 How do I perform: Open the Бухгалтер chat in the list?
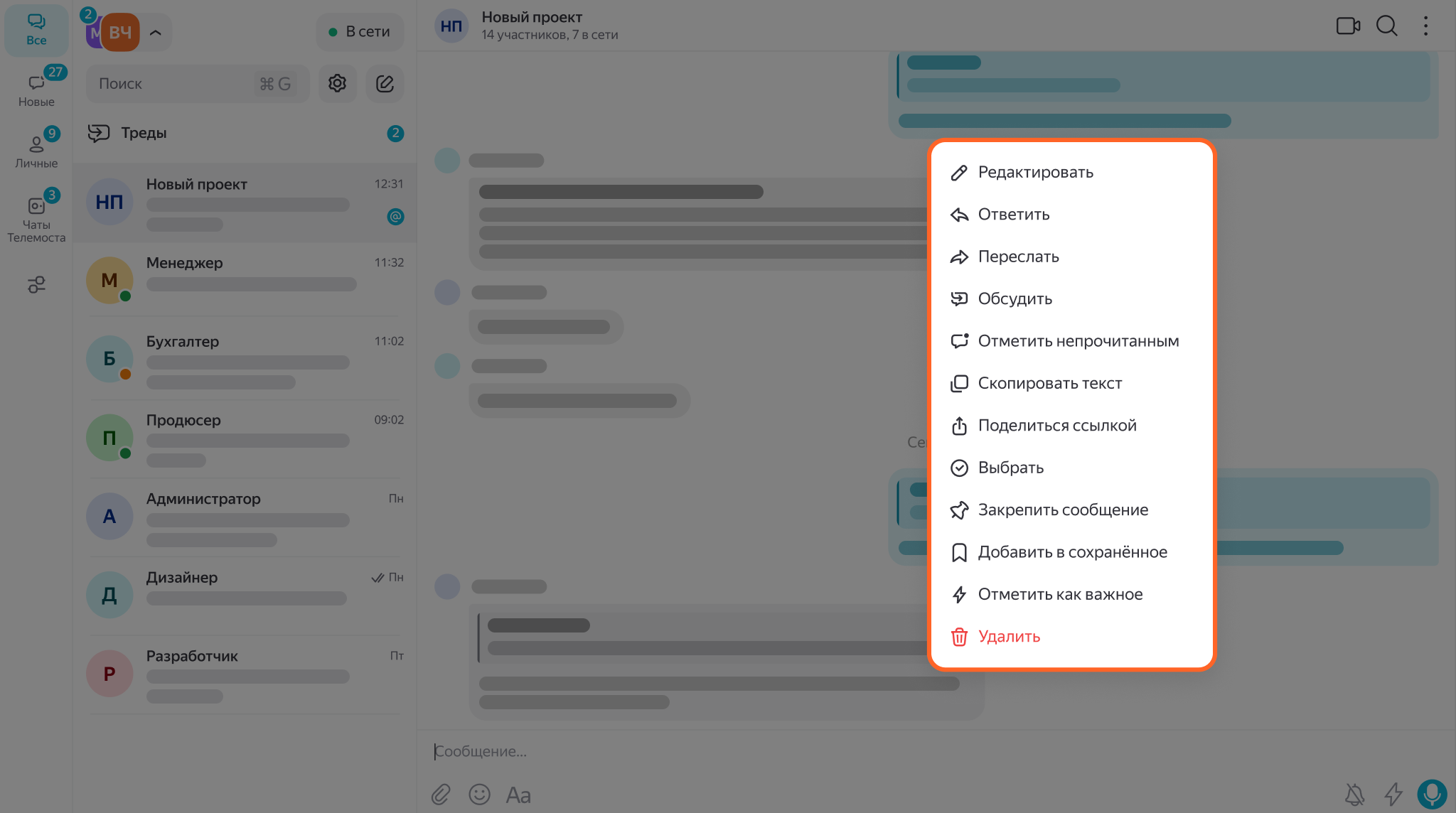coord(245,359)
